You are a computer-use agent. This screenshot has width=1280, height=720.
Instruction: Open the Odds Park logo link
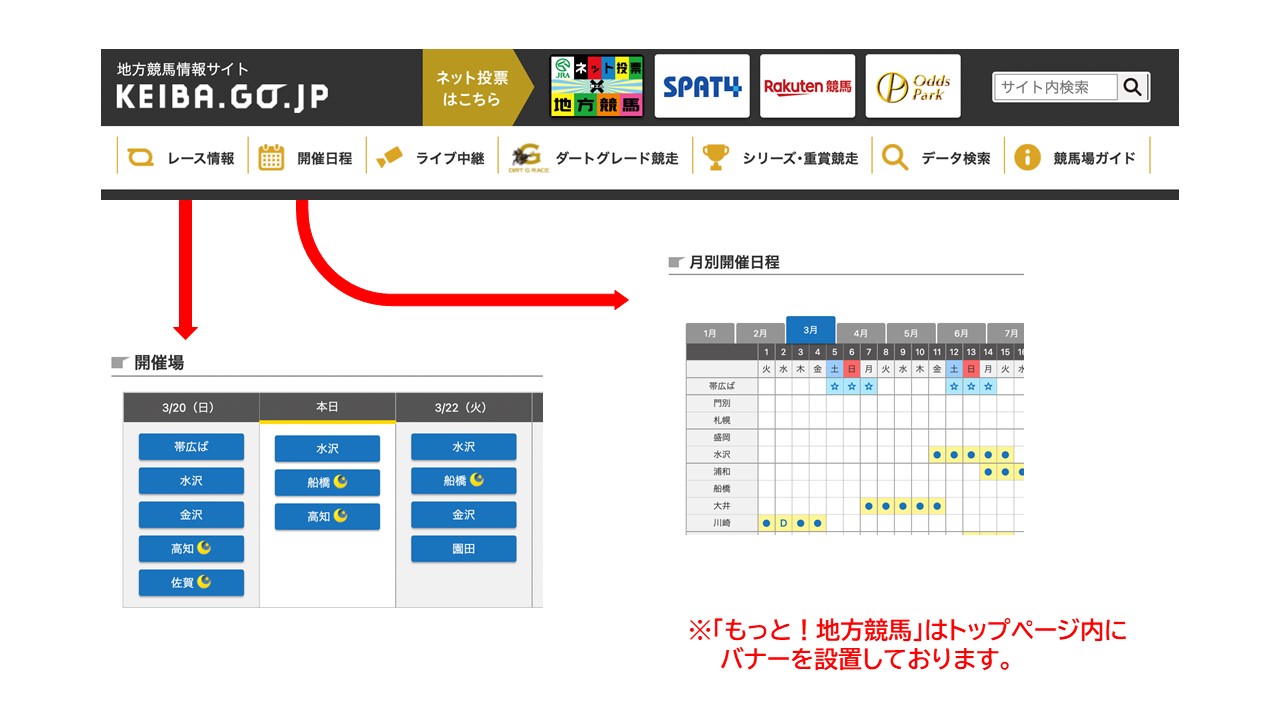(912, 87)
